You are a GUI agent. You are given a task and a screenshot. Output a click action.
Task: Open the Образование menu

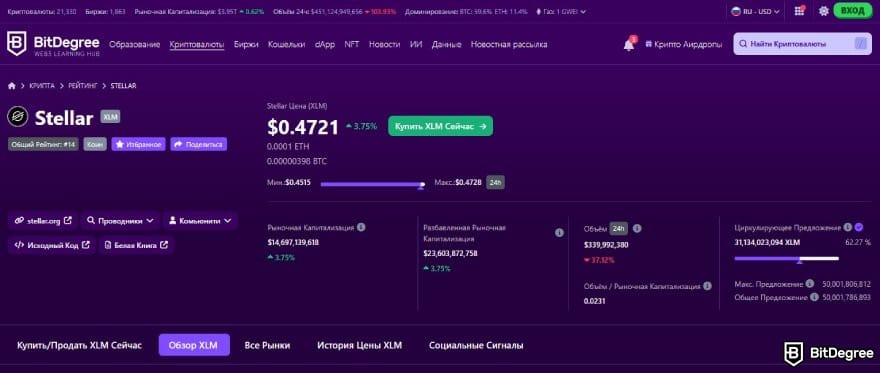135,44
